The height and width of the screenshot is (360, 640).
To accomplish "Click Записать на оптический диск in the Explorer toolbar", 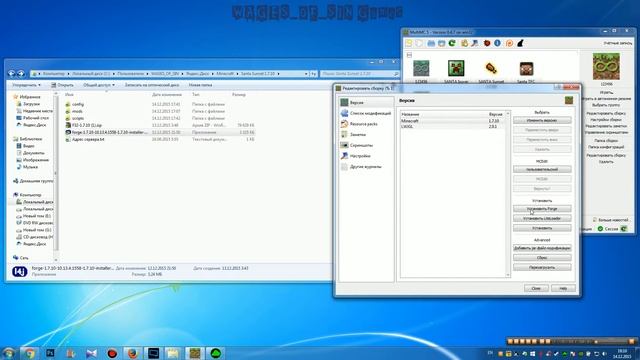I will click(152, 85).
